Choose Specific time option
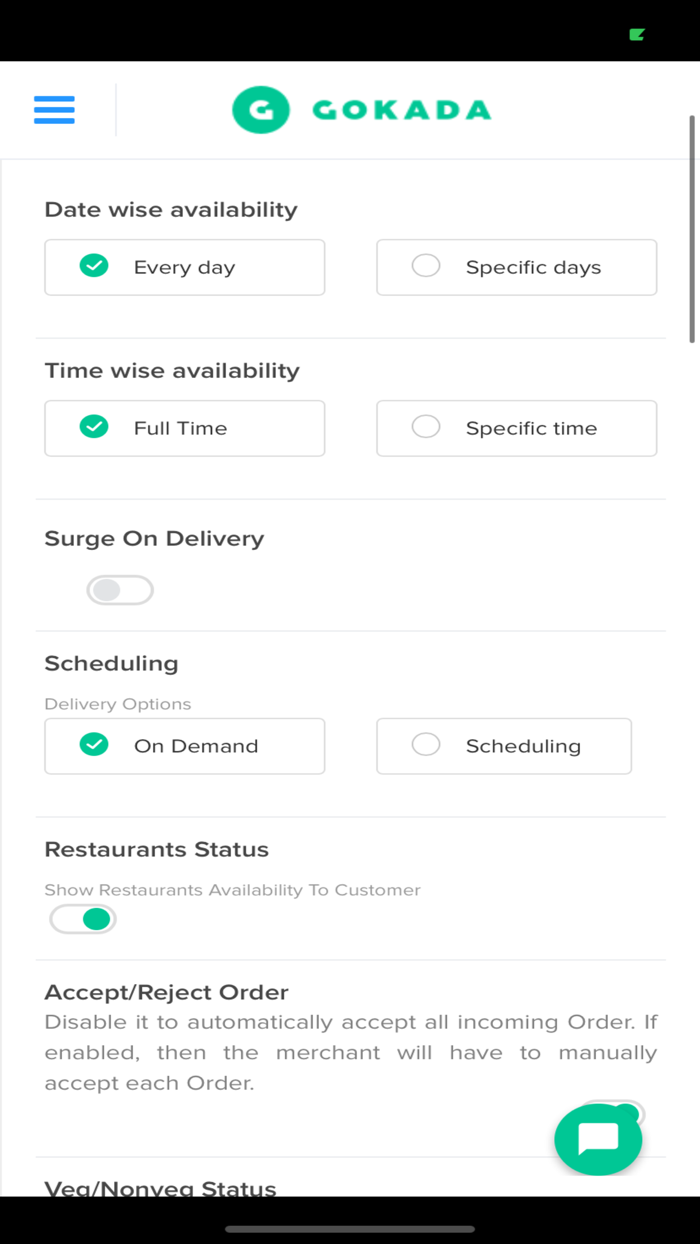Screen dimensions: 700x1244 point(516,428)
